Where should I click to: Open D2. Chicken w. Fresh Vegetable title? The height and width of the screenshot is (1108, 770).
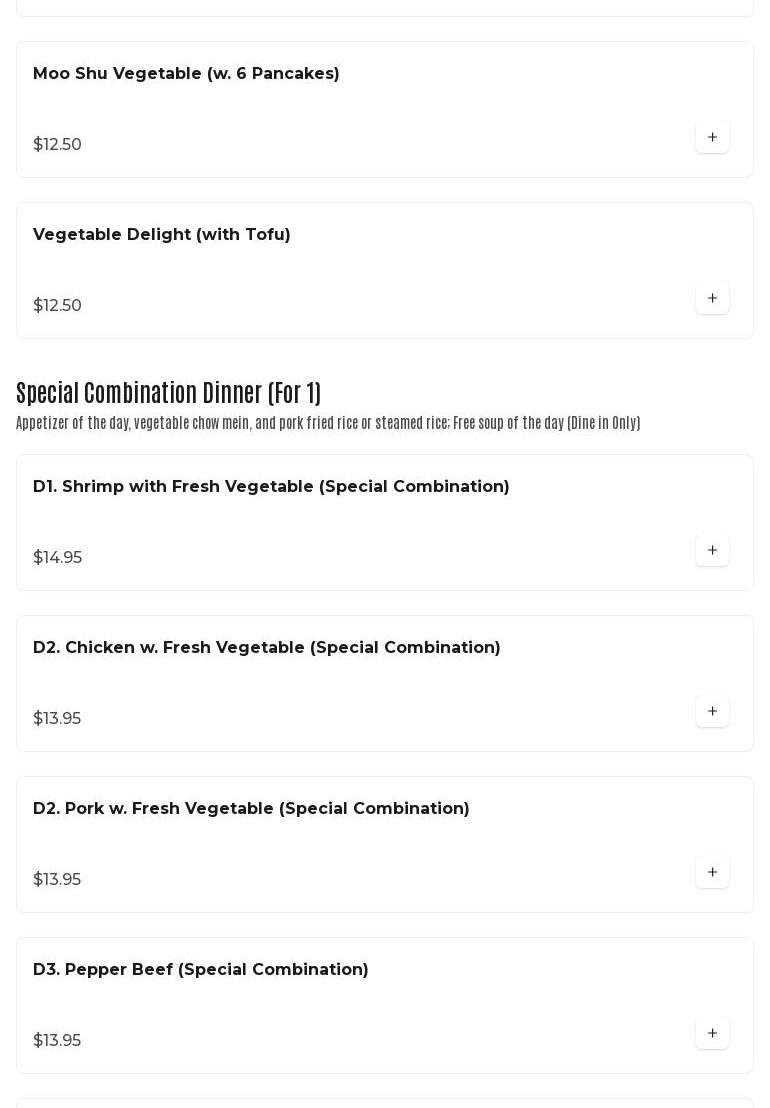(267, 648)
